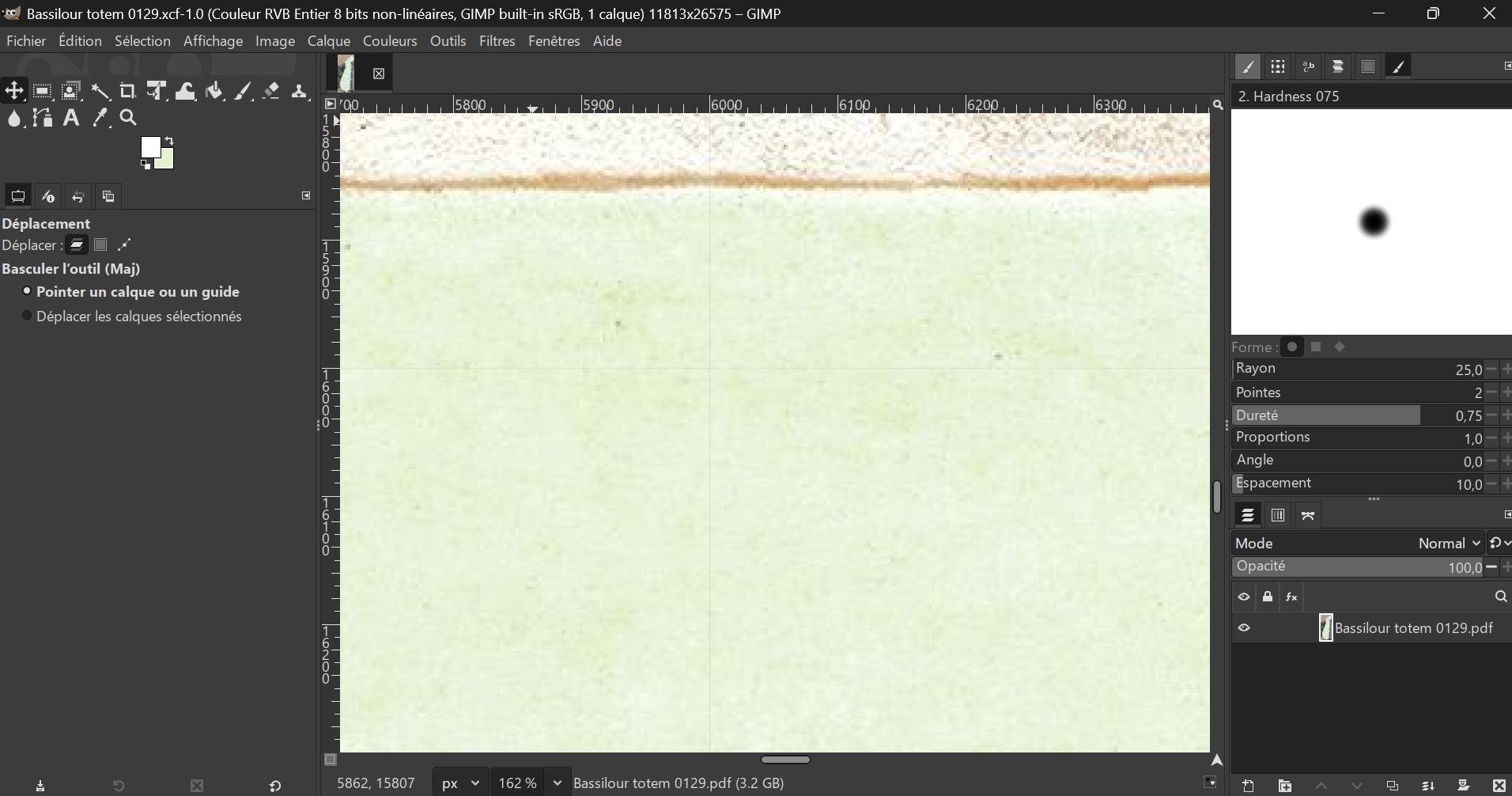Switch to the Channels tab
The height and width of the screenshot is (796, 1512).
coord(1278,516)
